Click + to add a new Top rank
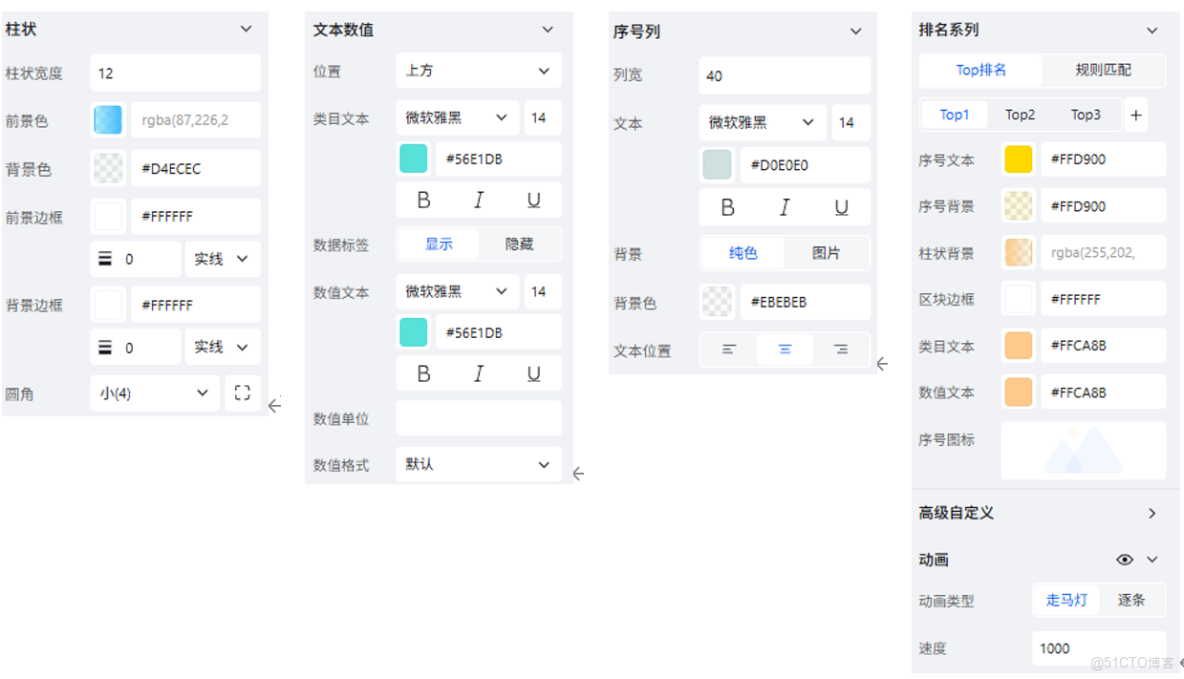This screenshot has width=1184, height=679. point(1135,114)
